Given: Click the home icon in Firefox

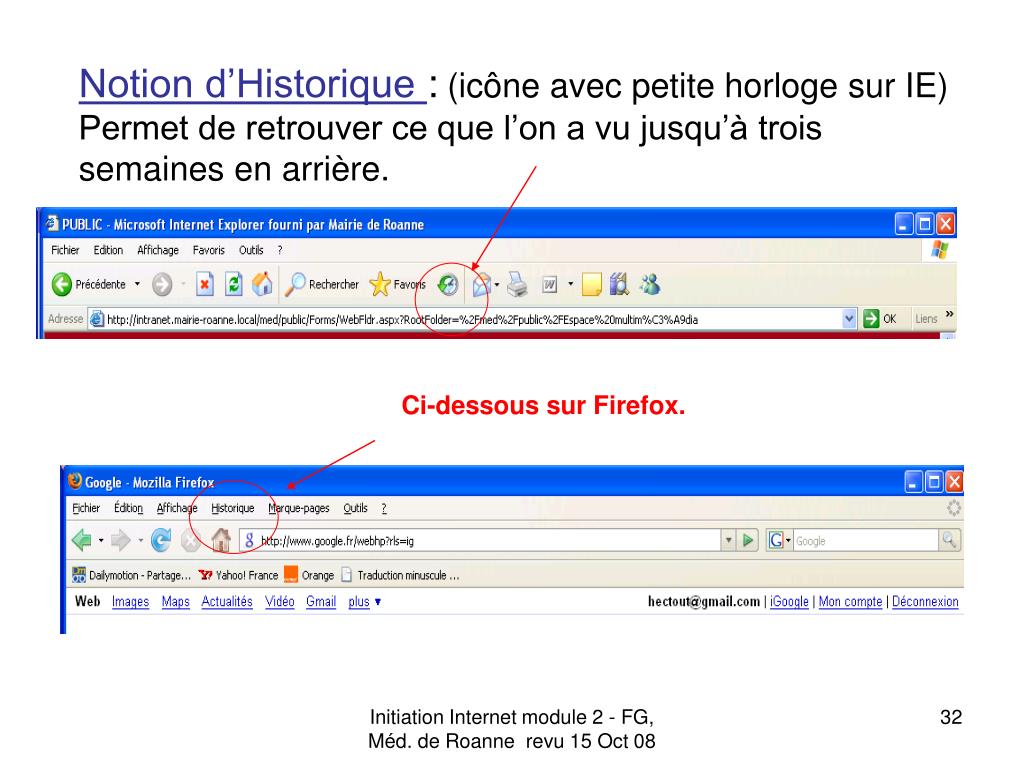Looking at the screenshot, I should click(221, 539).
